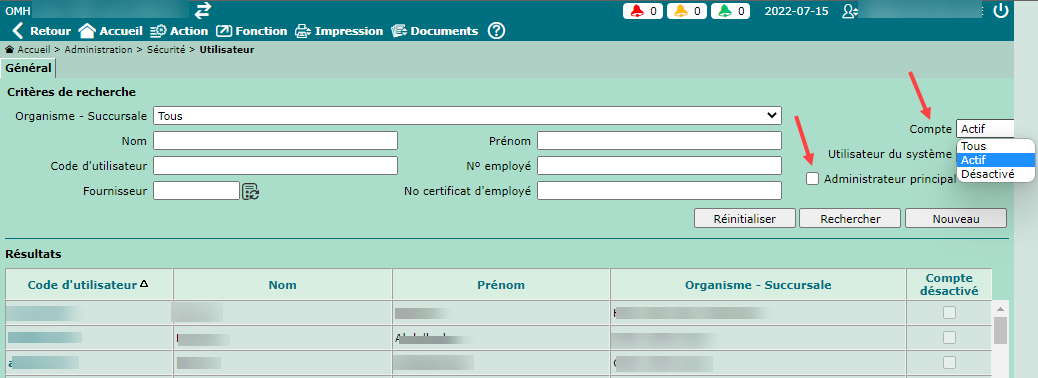Click the date 2022-07-15 in header
Screen dimensions: 1038x378
click(796, 11)
